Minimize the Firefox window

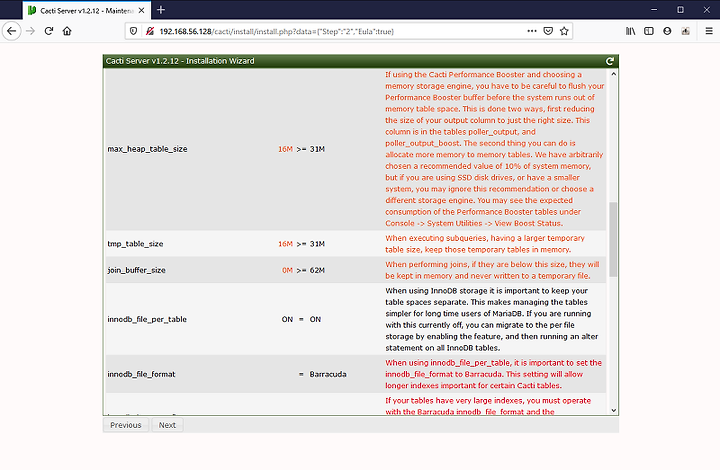(654, 10)
